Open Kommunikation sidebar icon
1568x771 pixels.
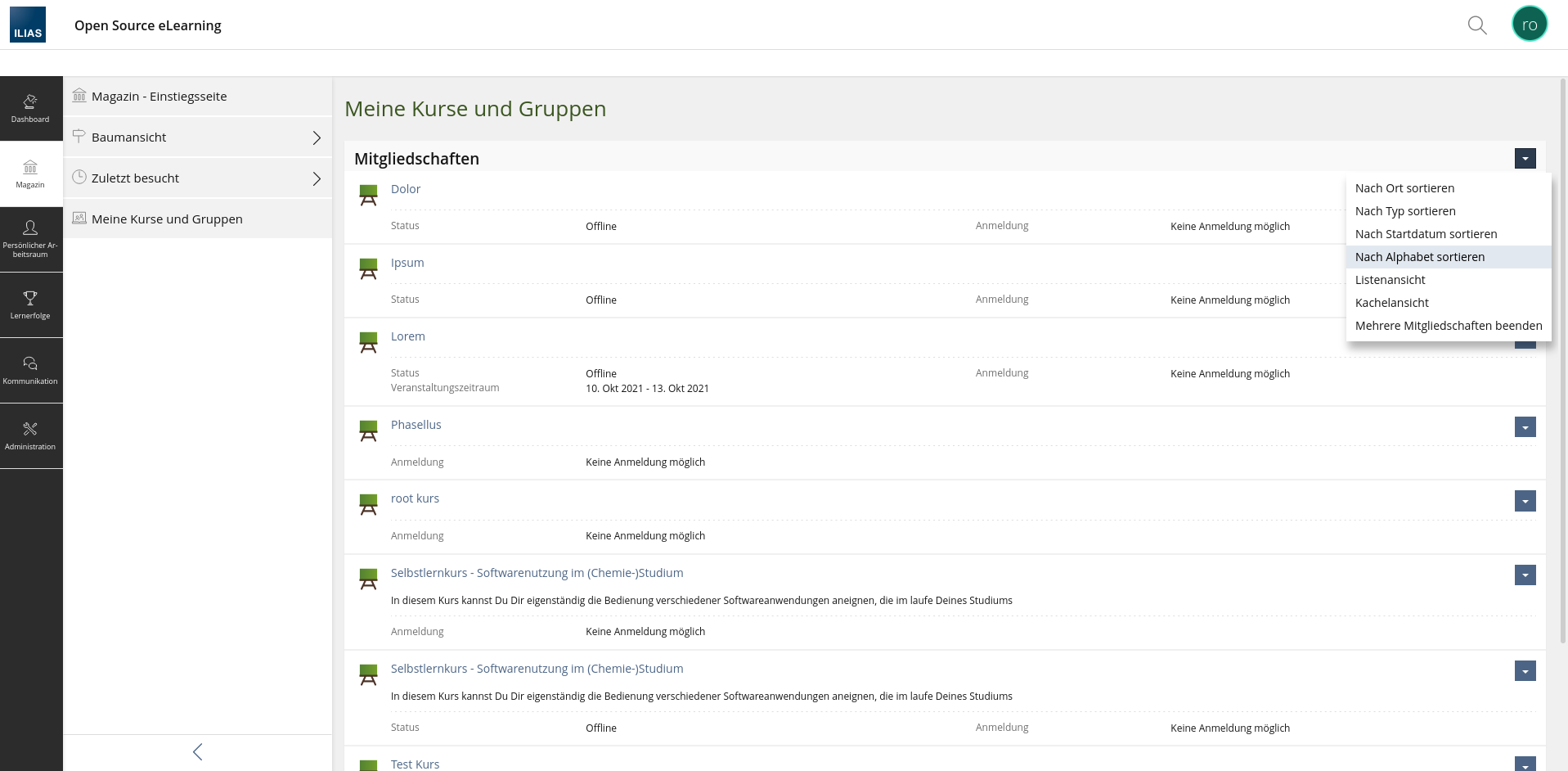(30, 370)
